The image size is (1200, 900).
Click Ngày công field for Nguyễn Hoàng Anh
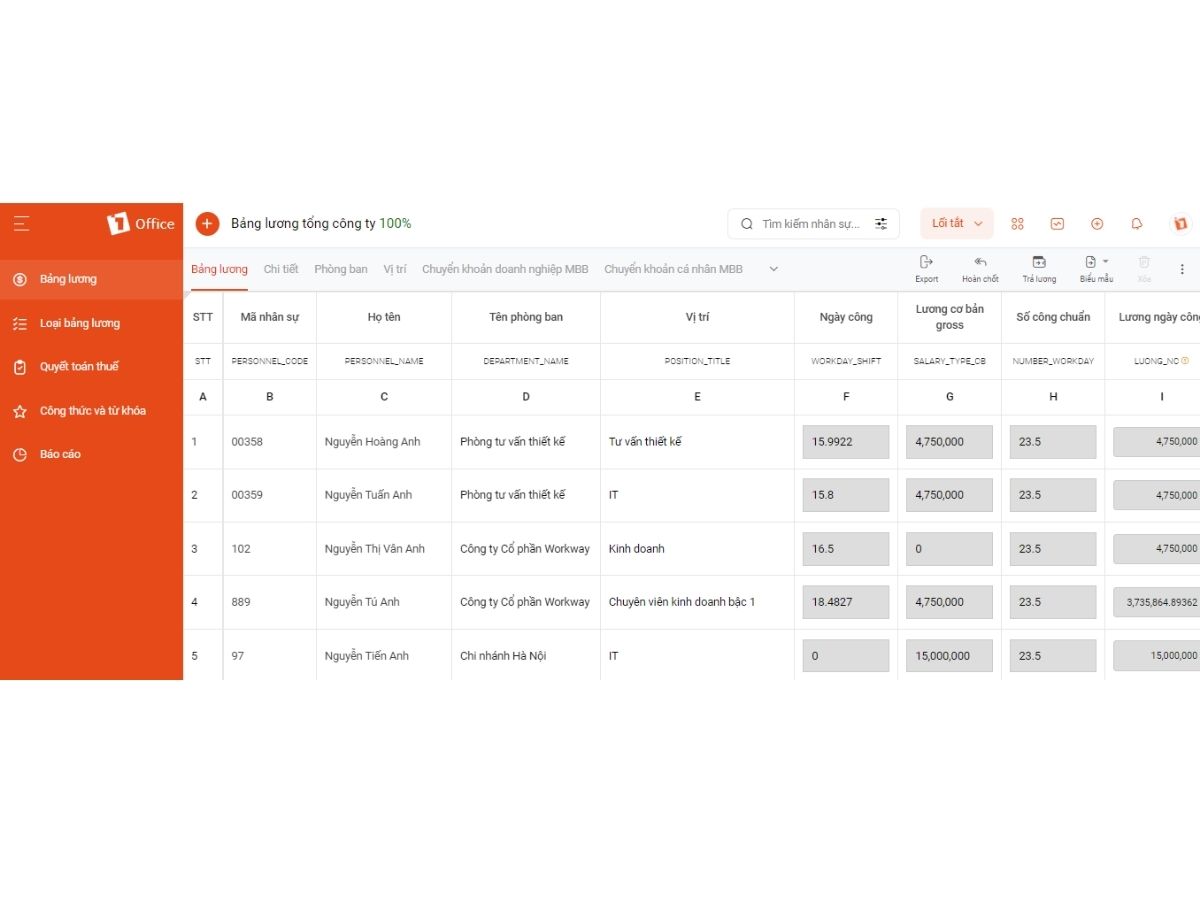tap(845, 442)
